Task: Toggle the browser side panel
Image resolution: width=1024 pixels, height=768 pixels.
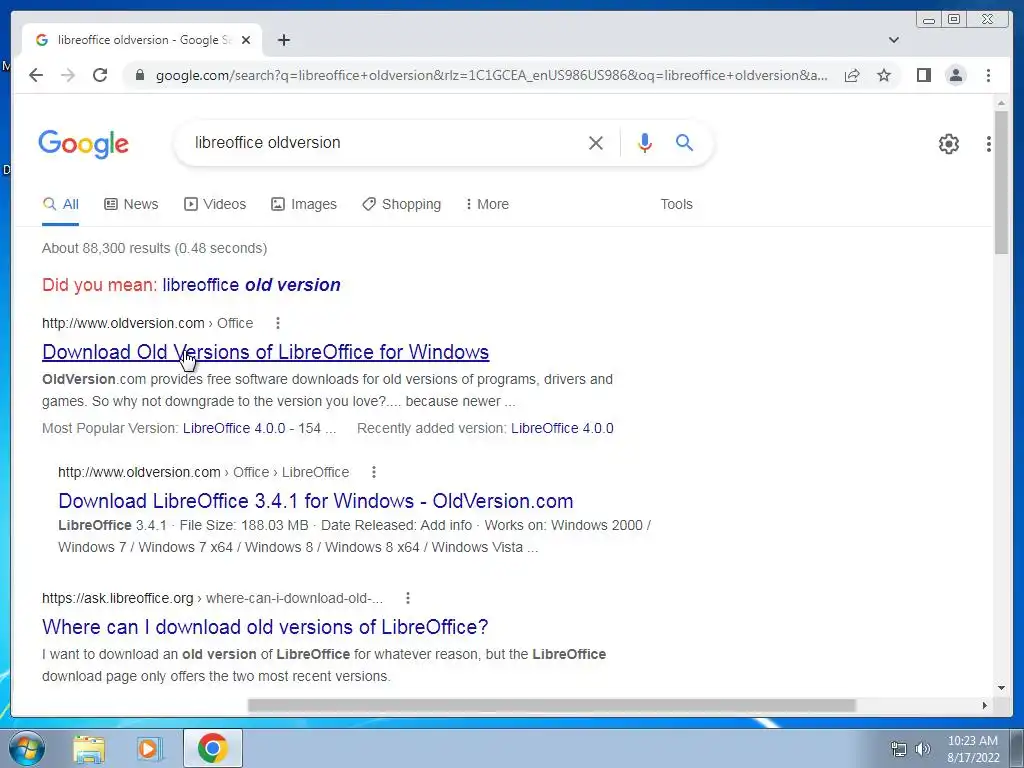Action: coord(923,75)
